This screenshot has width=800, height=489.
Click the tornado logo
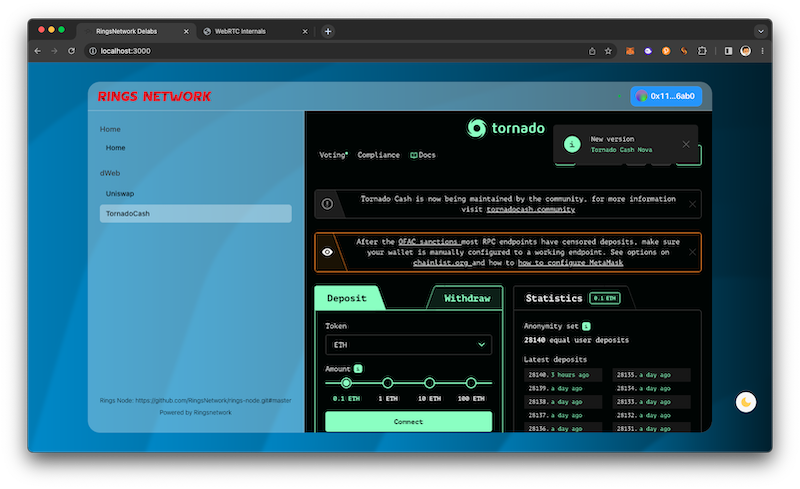tap(505, 128)
